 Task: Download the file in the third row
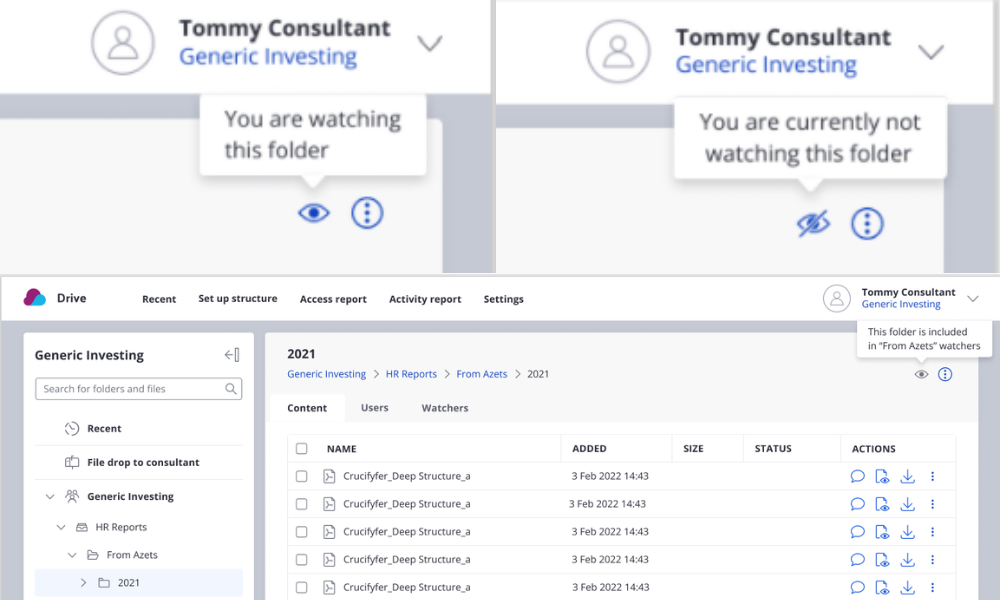point(908,532)
